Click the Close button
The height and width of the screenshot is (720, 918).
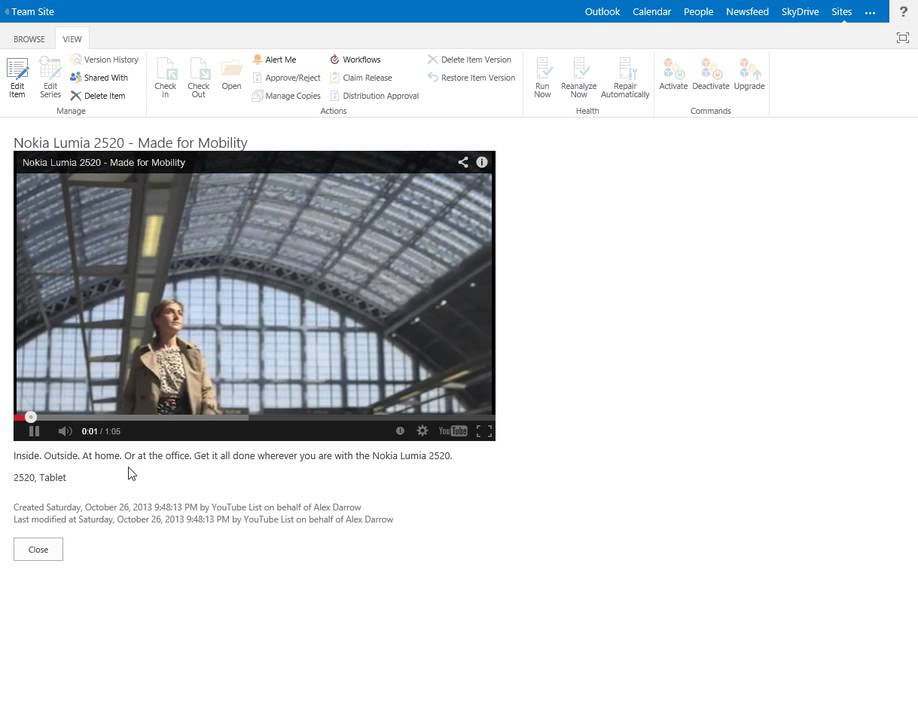[x=38, y=550]
